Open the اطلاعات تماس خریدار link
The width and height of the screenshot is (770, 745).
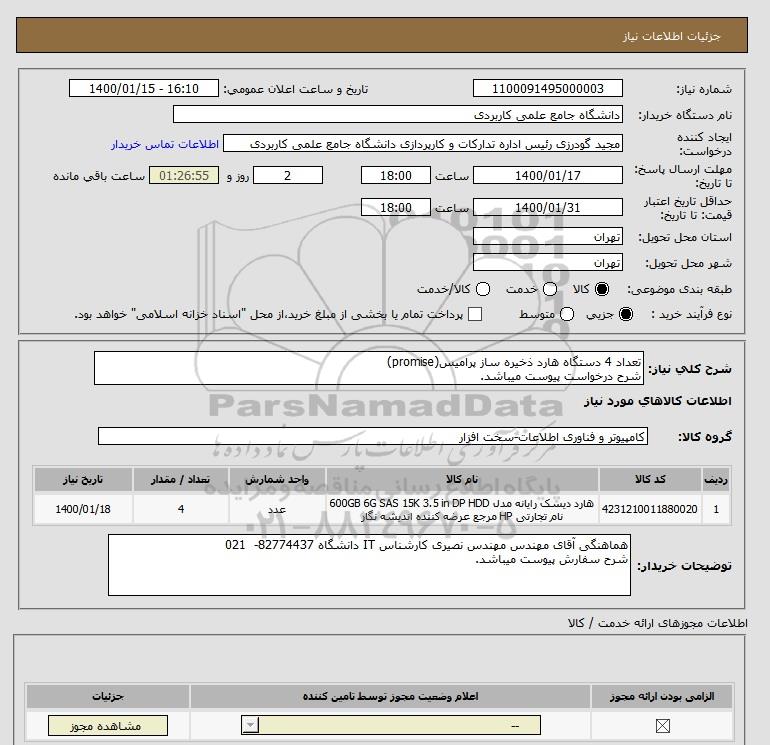[165, 144]
